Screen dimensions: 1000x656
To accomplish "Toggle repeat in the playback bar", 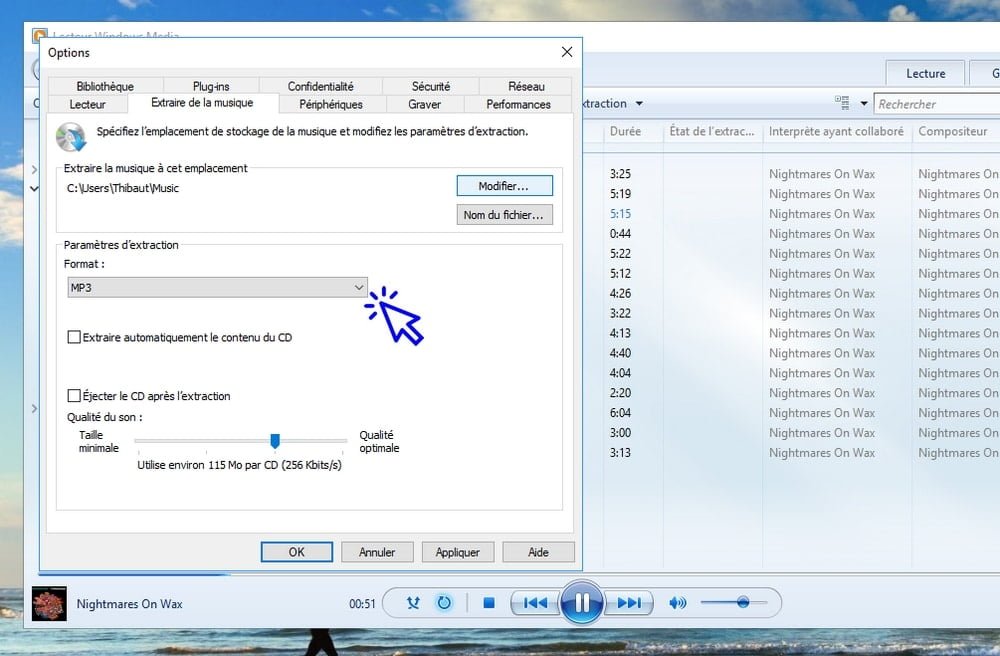I will click(x=445, y=602).
